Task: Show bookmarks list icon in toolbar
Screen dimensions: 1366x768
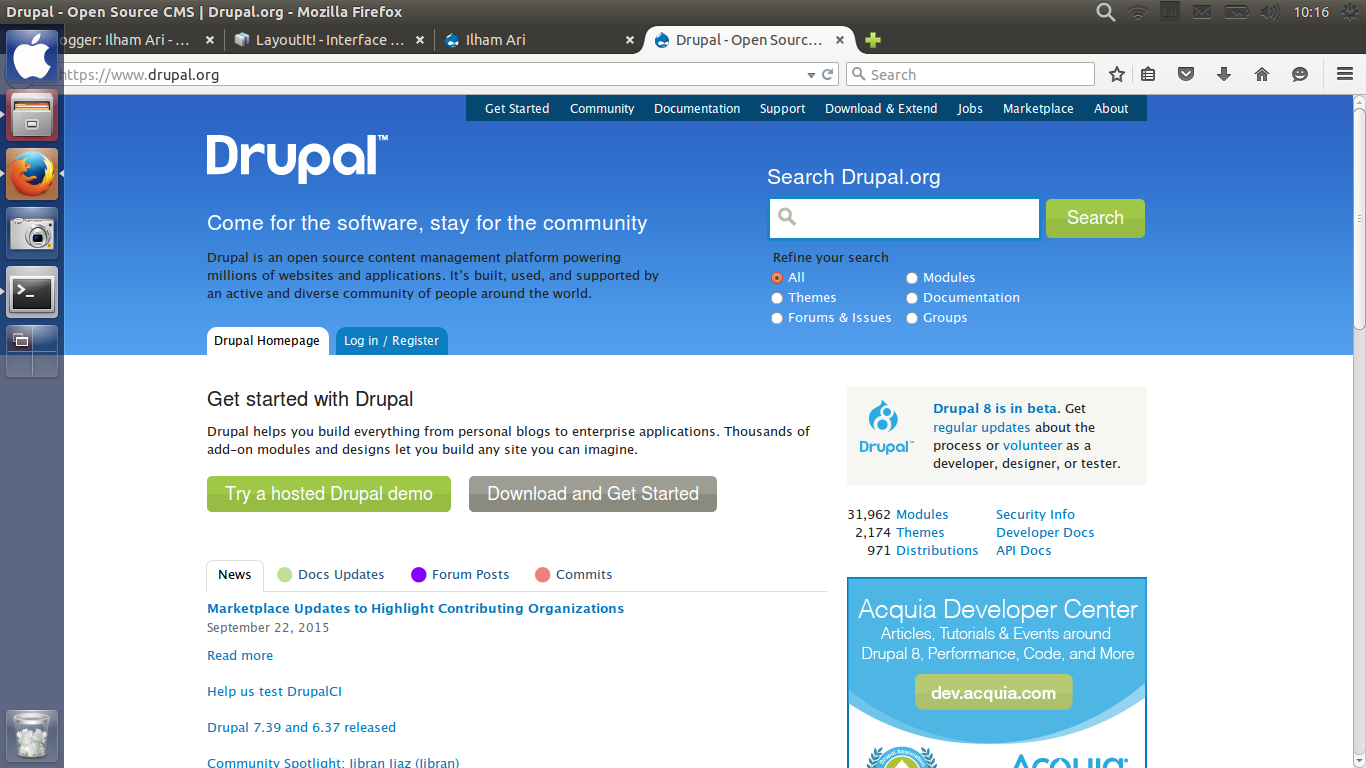Action: click(1148, 74)
